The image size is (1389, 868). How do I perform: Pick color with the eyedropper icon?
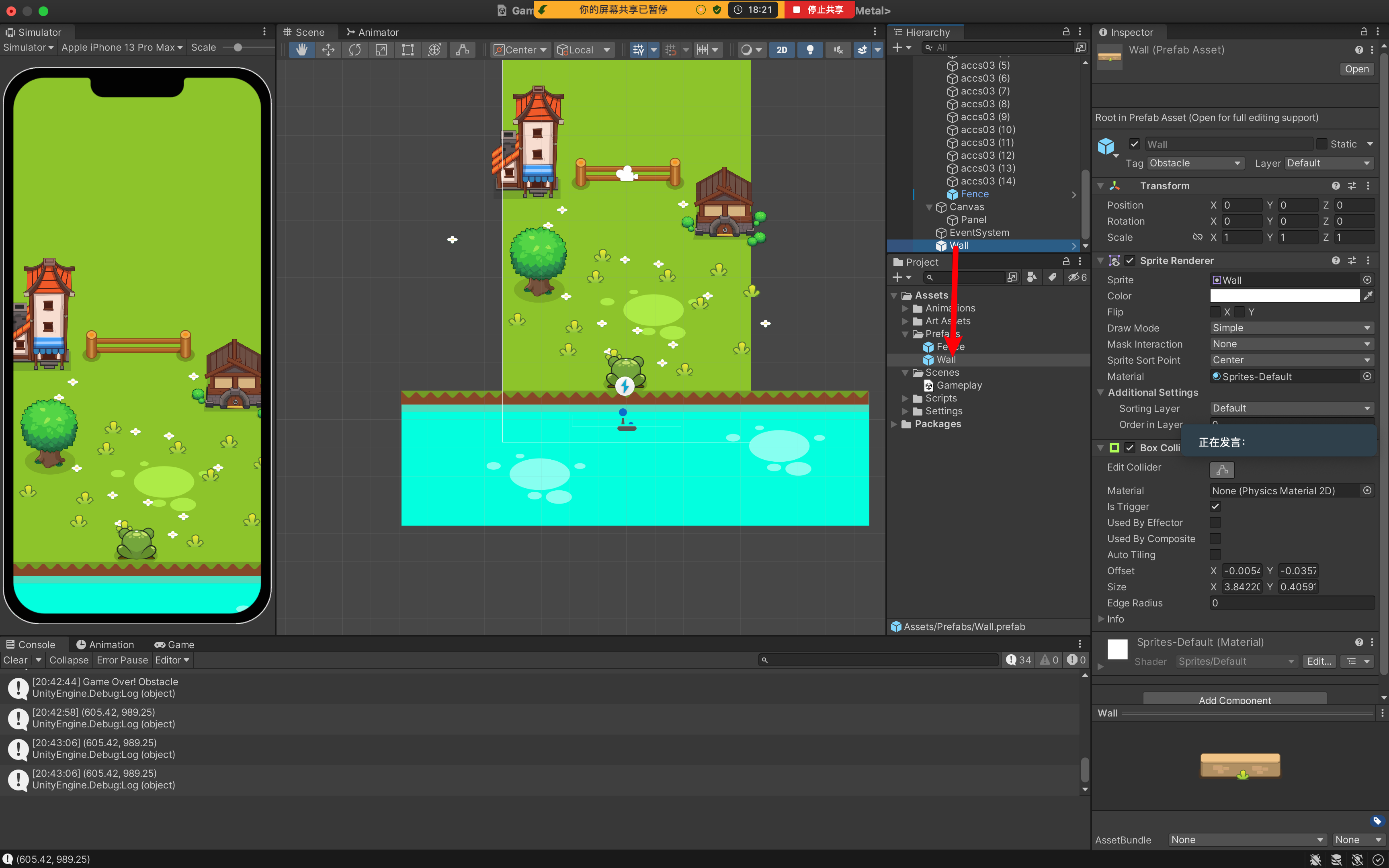point(1369,296)
